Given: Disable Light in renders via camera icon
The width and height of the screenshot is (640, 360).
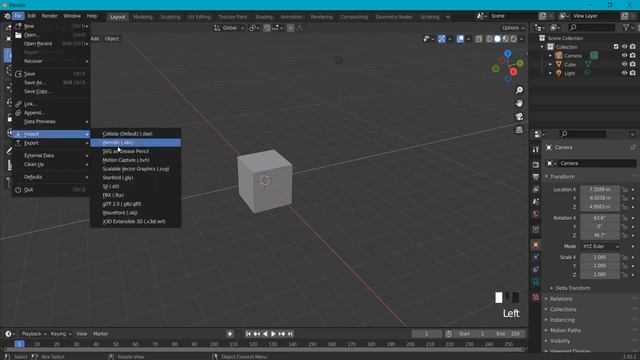Looking at the screenshot, I should pyautogui.click(x=633, y=73).
